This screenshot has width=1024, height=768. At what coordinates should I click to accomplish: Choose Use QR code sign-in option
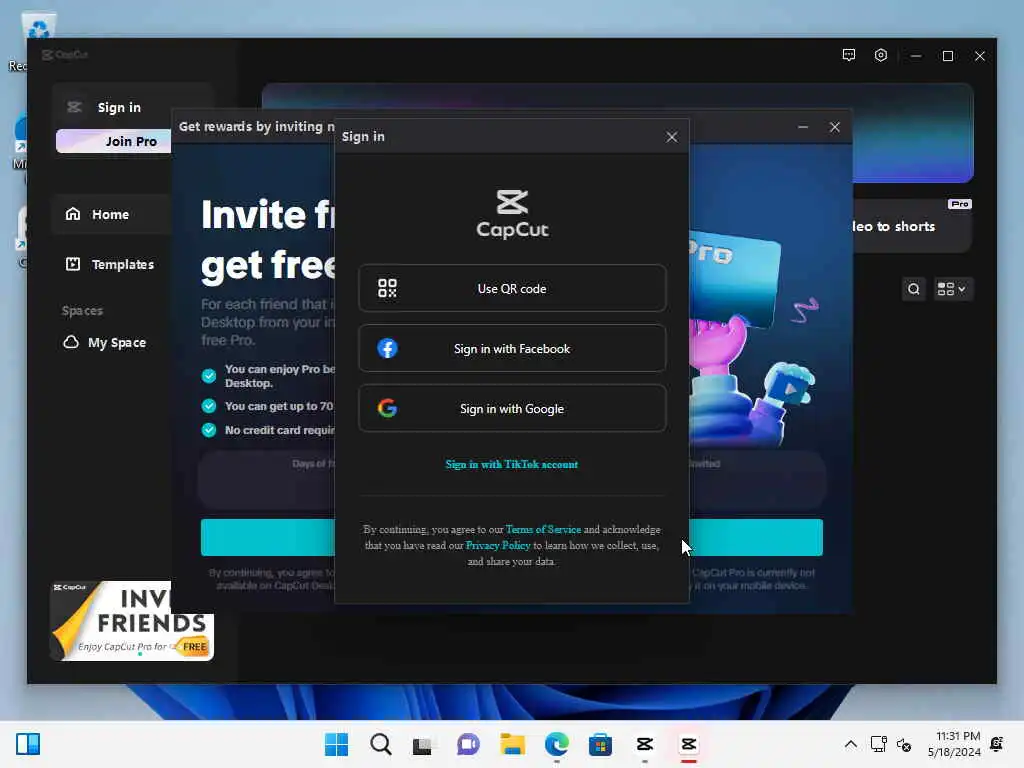pyautogui.click(x=512, y=288)
